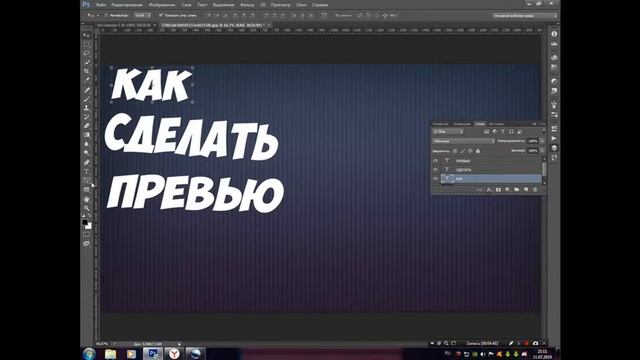Open auto-select Layer/Group dropdown
The width and height of the screenshot is (640, 360).
point(142,15)
